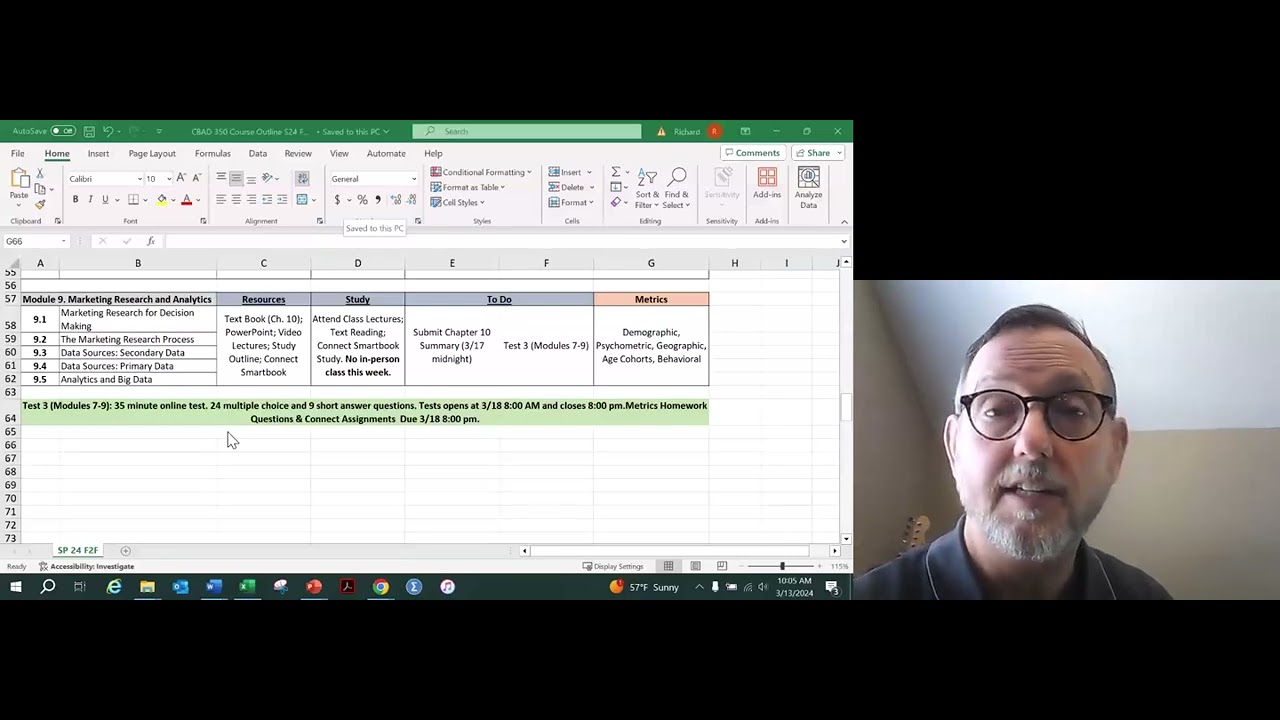Click the Format Painter brush icon
The width and height of the screenshot is (1280, 720).
pos(40,204)
